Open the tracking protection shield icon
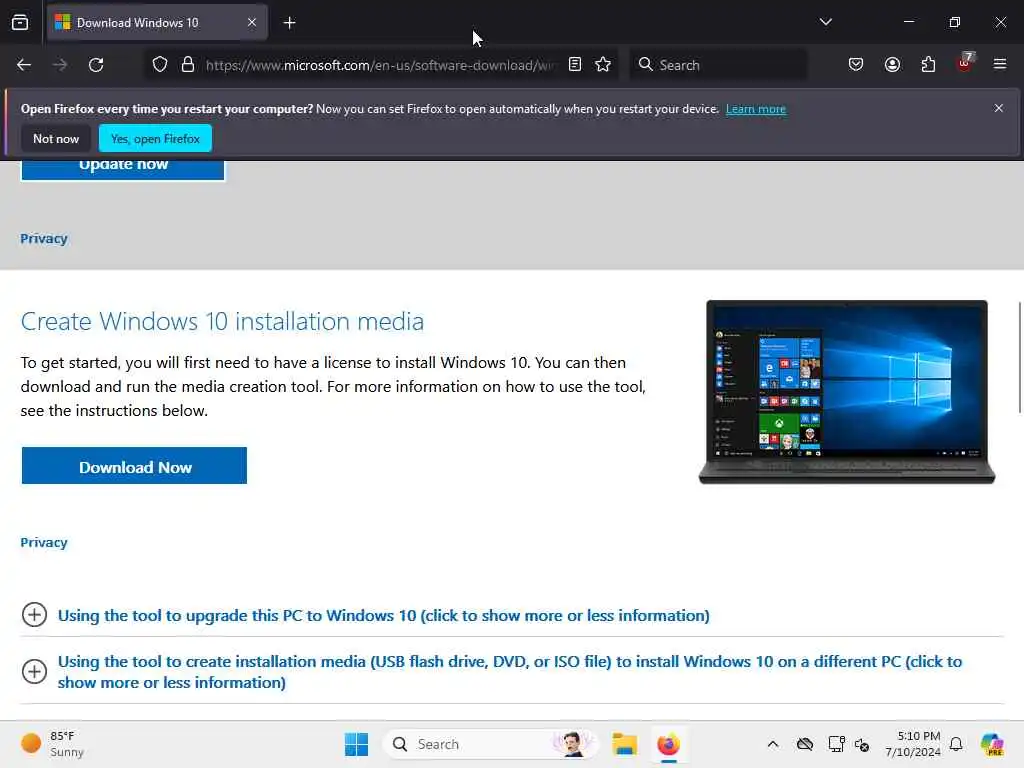This screenshot has height=768, width=1024. point(160,65)
